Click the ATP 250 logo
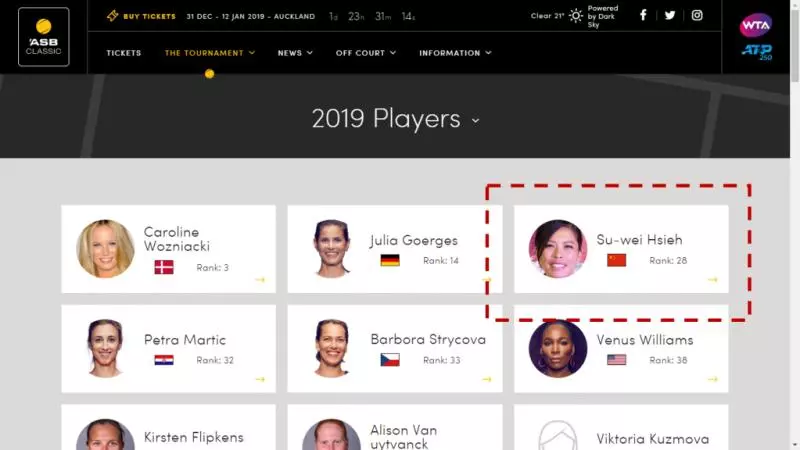The width and height of the screenshot is (800, 450). tap(757, 52)
